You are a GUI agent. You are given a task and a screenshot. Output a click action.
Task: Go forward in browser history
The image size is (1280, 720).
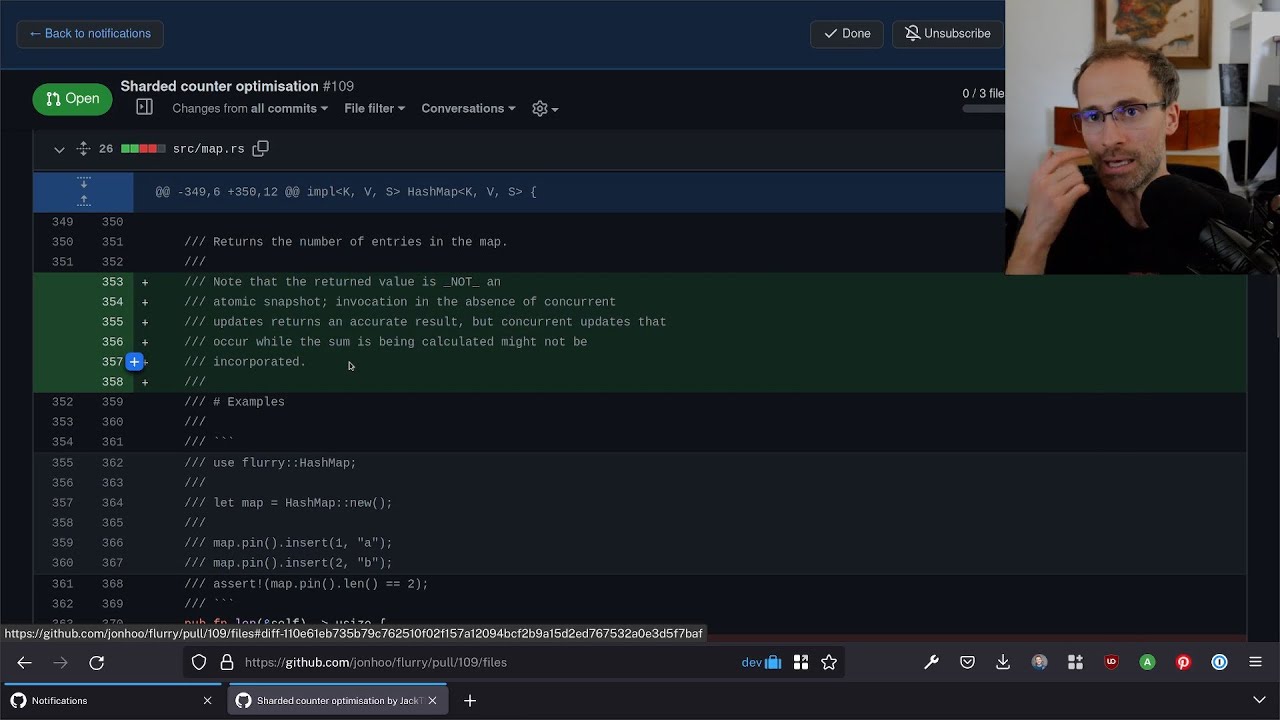click(x=61, y=662)
